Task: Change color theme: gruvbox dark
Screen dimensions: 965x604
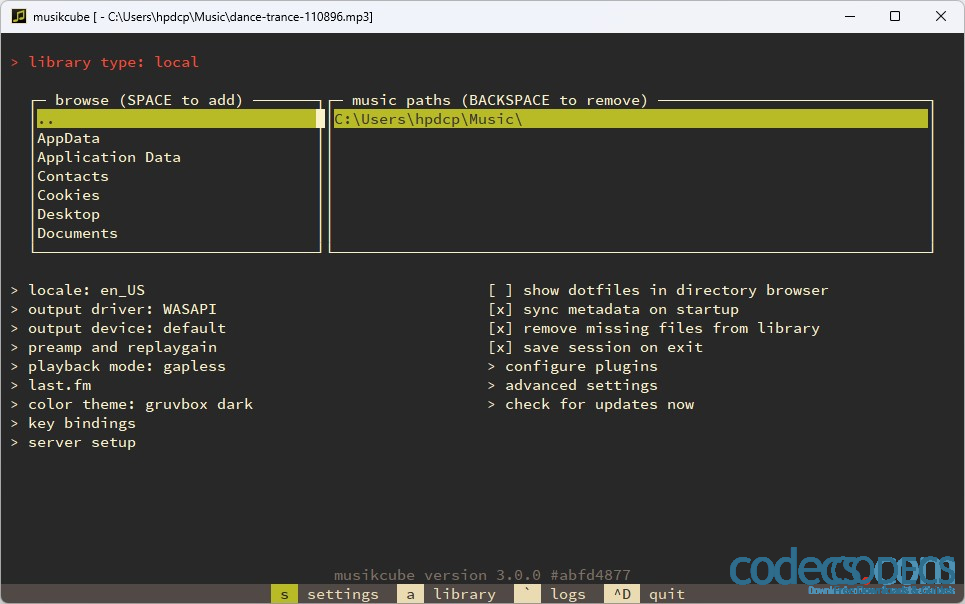Action: click(x=132, y=405)
